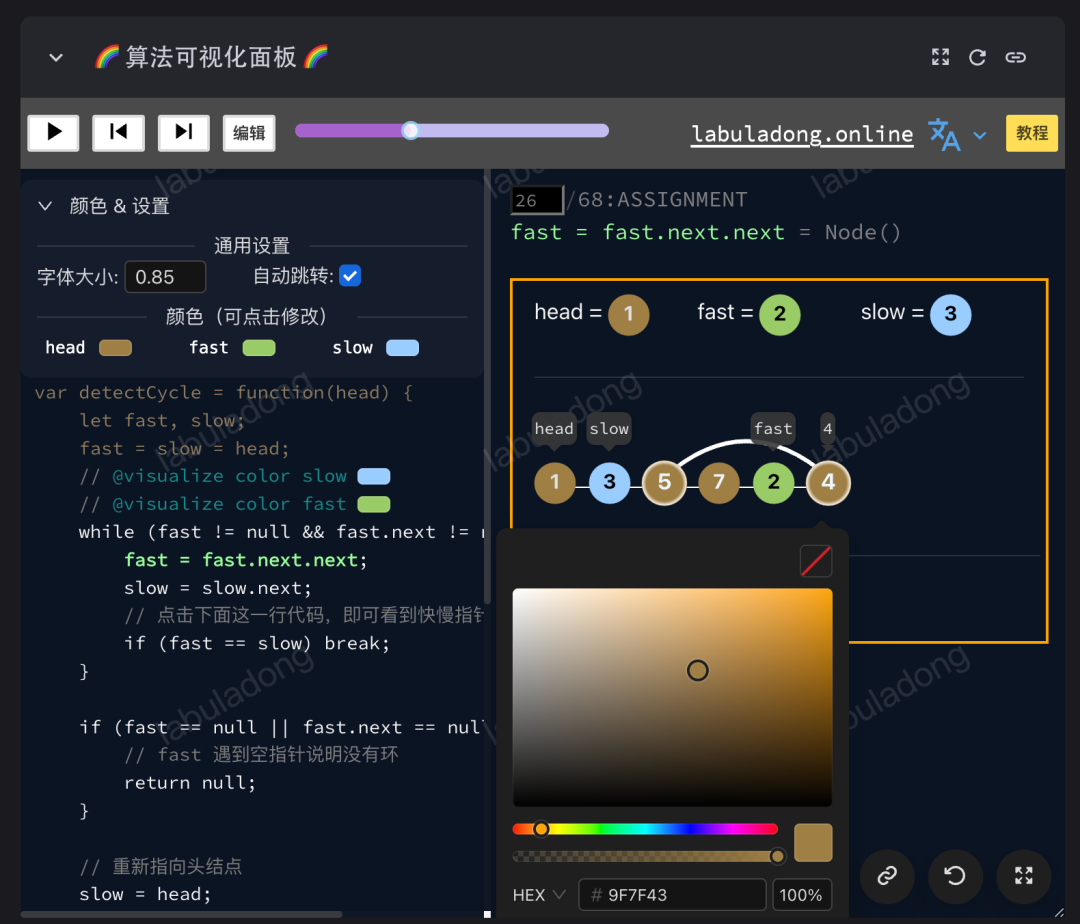Viewport: 1080px width, 924px height.
Task: Click the 4 label above list
Action: (x=828, y=428)
